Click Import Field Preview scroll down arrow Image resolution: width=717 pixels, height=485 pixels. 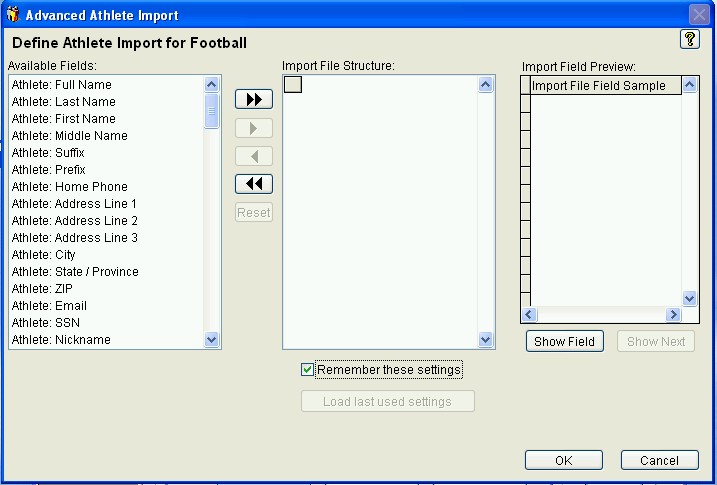pos(690,298)
